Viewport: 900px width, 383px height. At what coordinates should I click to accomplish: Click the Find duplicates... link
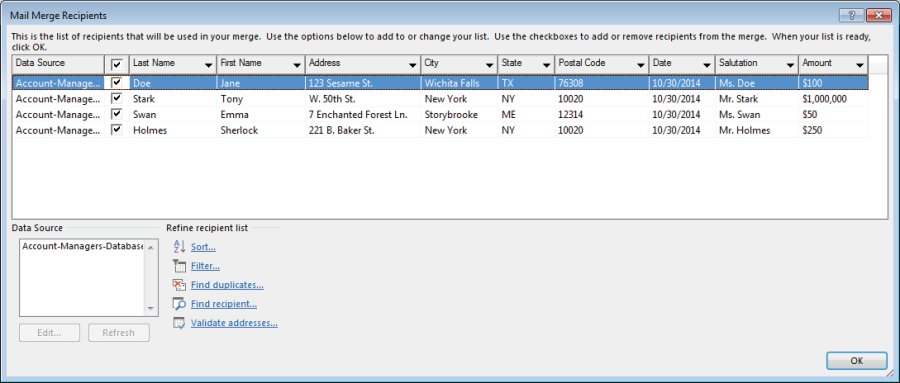[227, 285]
